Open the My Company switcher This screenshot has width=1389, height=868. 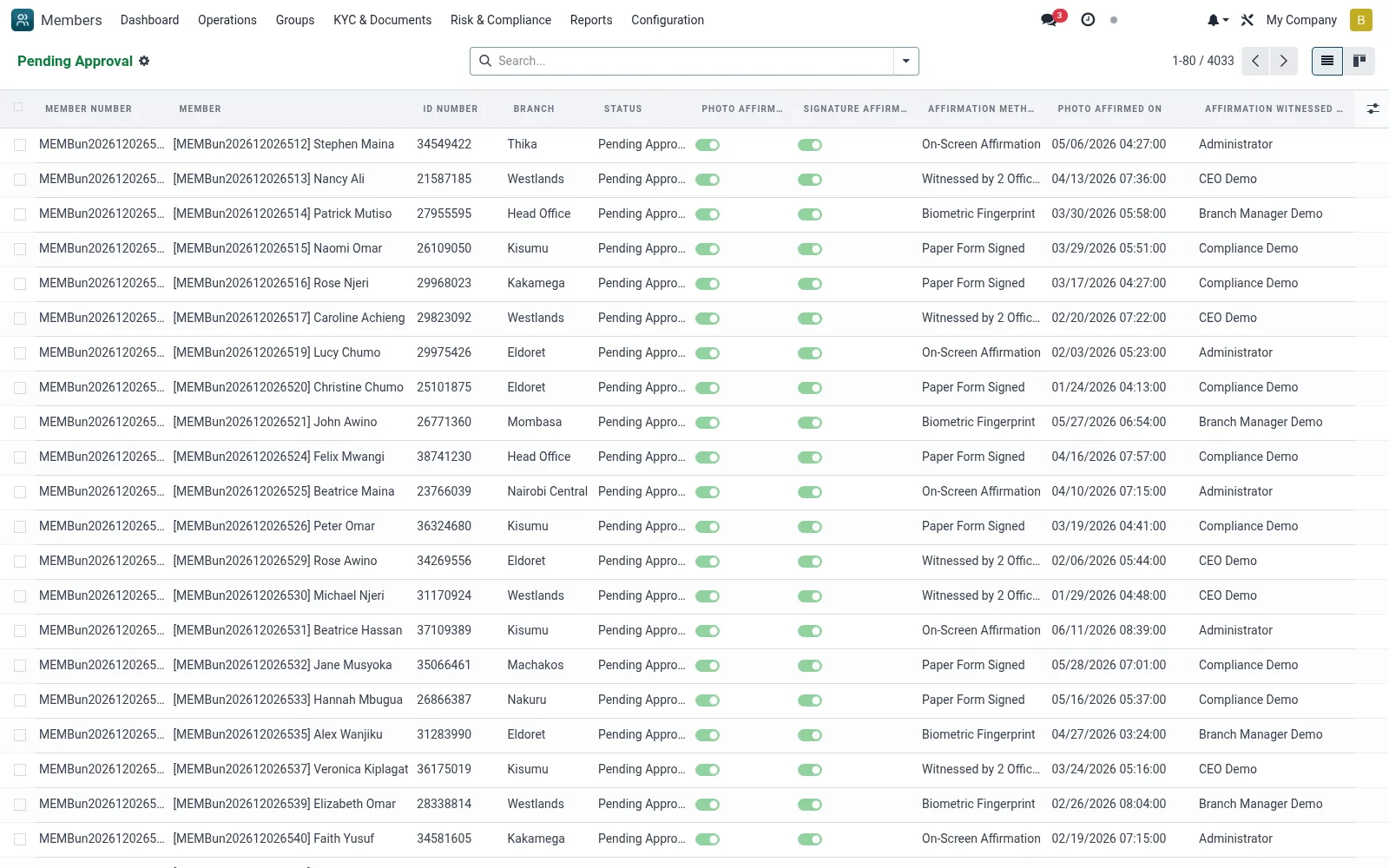point(1301,20)
